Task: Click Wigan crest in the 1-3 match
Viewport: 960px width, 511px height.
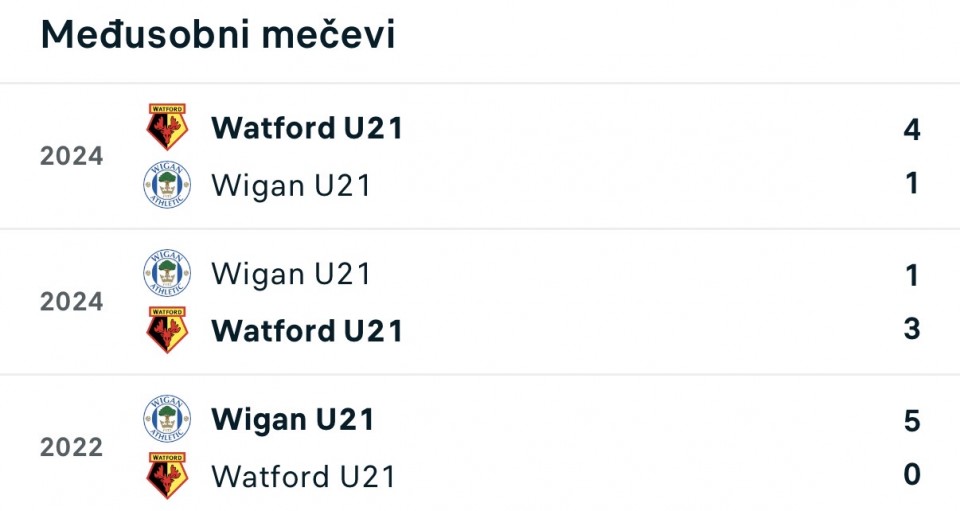Action: [167, 273]
